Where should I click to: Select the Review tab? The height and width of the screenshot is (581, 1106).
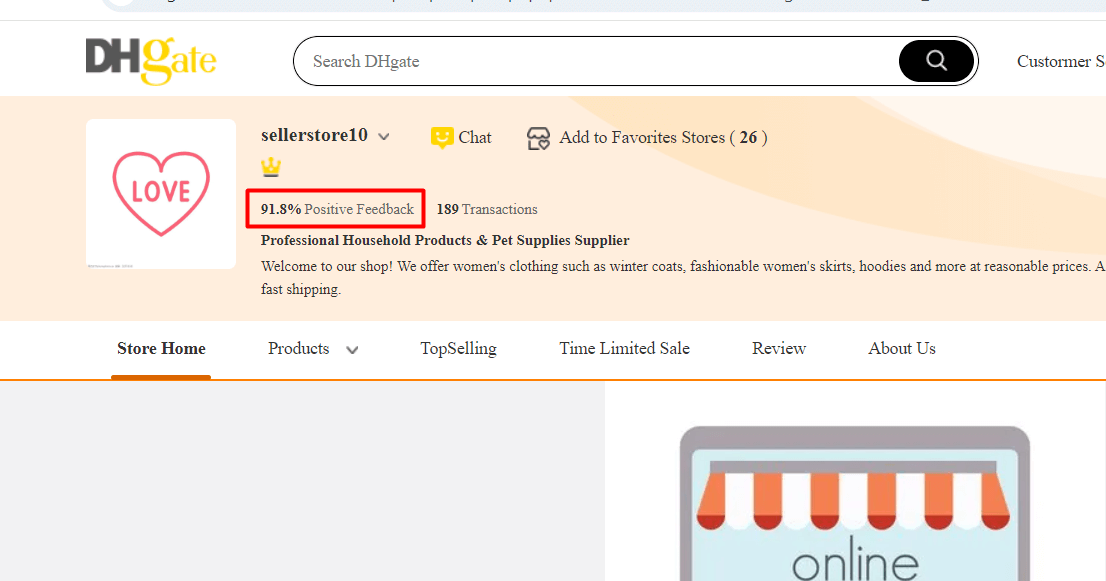coord(779,349)
